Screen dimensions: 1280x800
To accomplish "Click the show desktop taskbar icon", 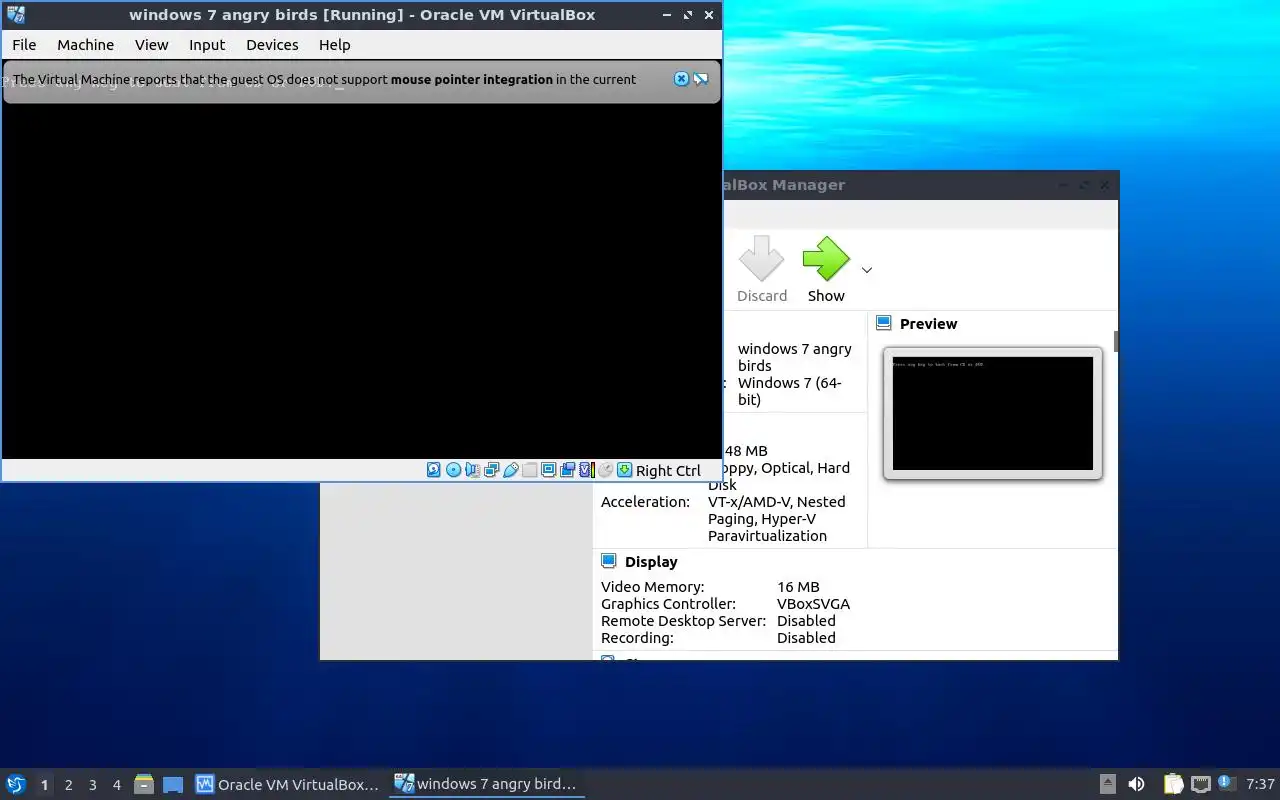I will click(x=173, y=785).
